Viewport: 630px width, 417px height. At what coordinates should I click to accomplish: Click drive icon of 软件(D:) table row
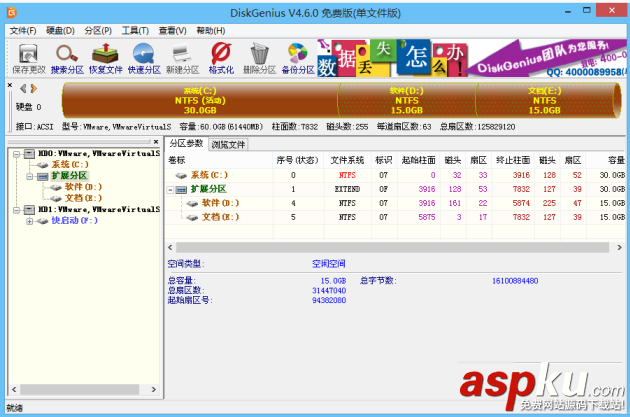click(x=192, y=203)
